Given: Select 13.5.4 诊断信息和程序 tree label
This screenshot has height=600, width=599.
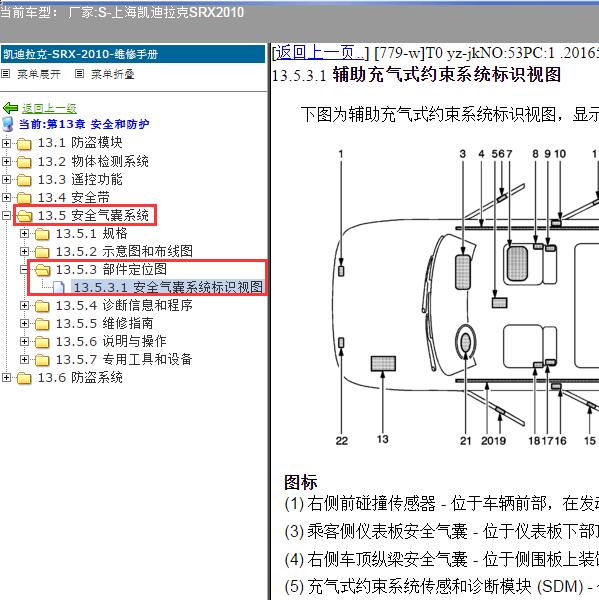Looking at the screenshot, I should [124, 305].
